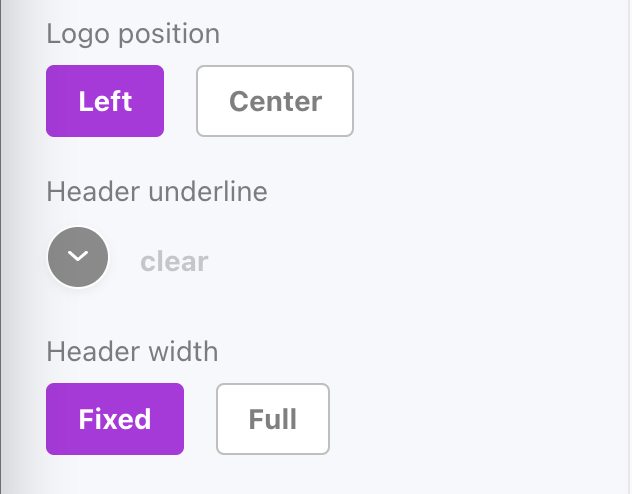Choose Full header width
Viewport: 632px width, 494px height.
[x=273, y=419]
